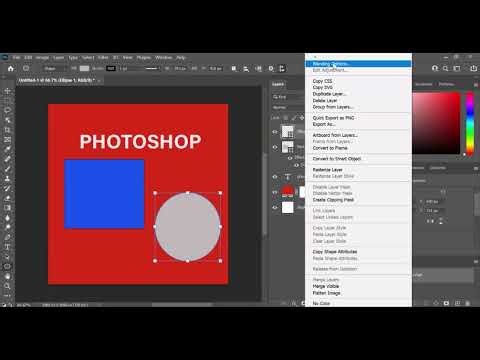
Task: Select the Horizontal Type tool
Action: (7, 247)
